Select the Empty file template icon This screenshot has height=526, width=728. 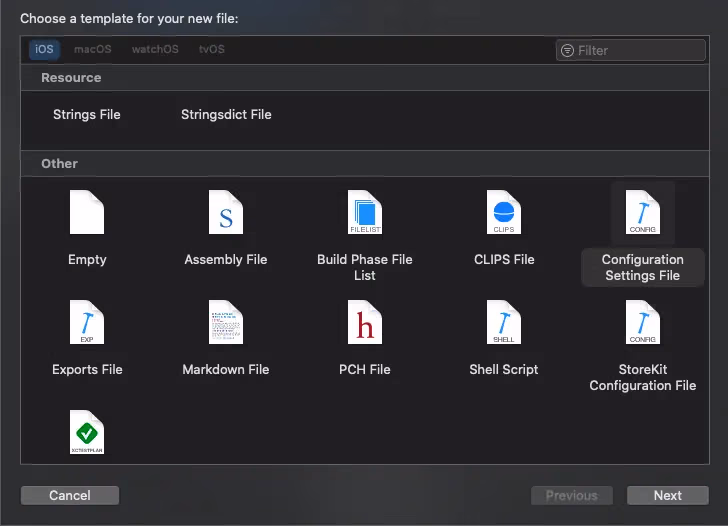point(87,212)
